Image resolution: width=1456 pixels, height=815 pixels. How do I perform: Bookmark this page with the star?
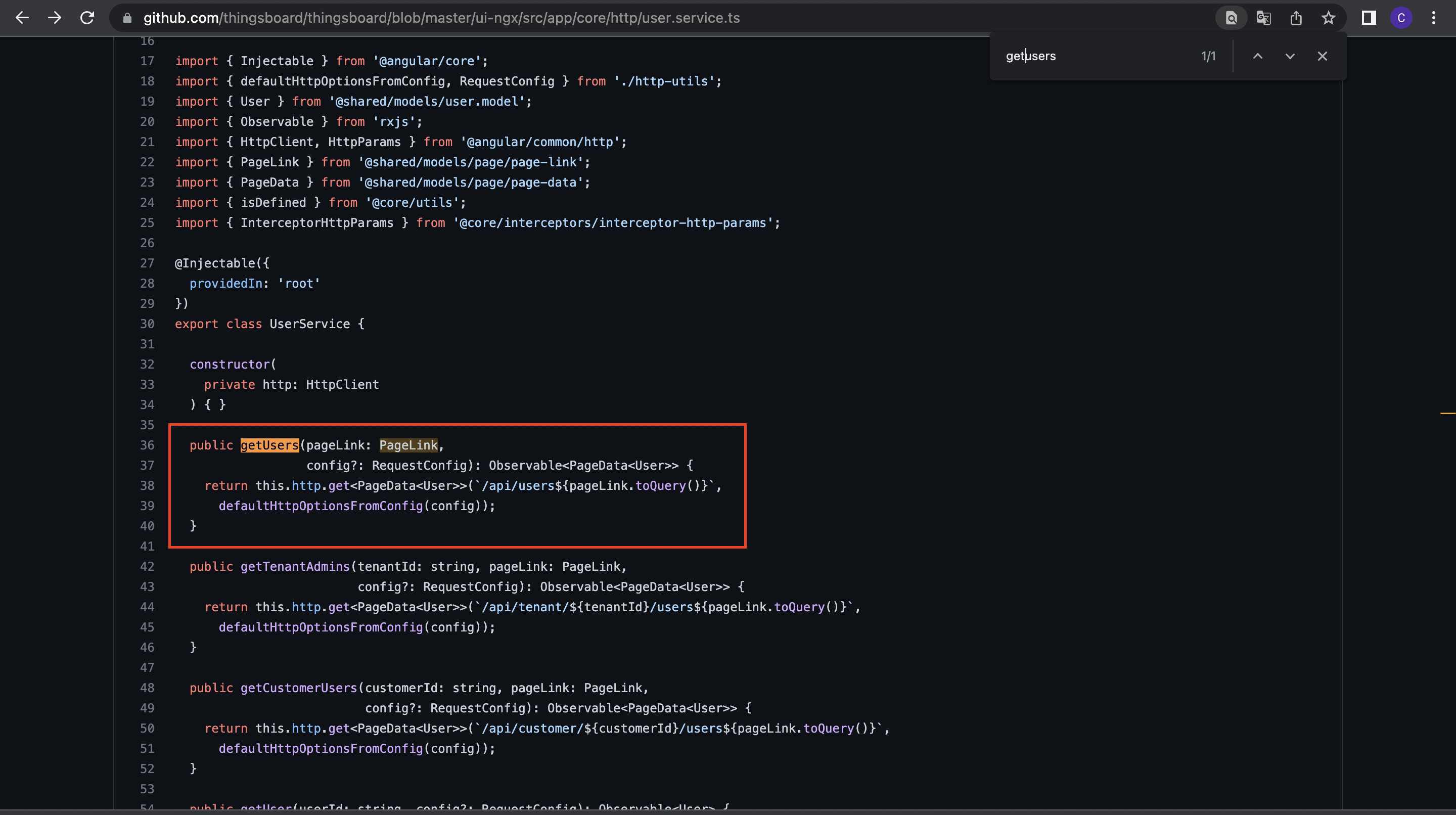point(1328,18)
